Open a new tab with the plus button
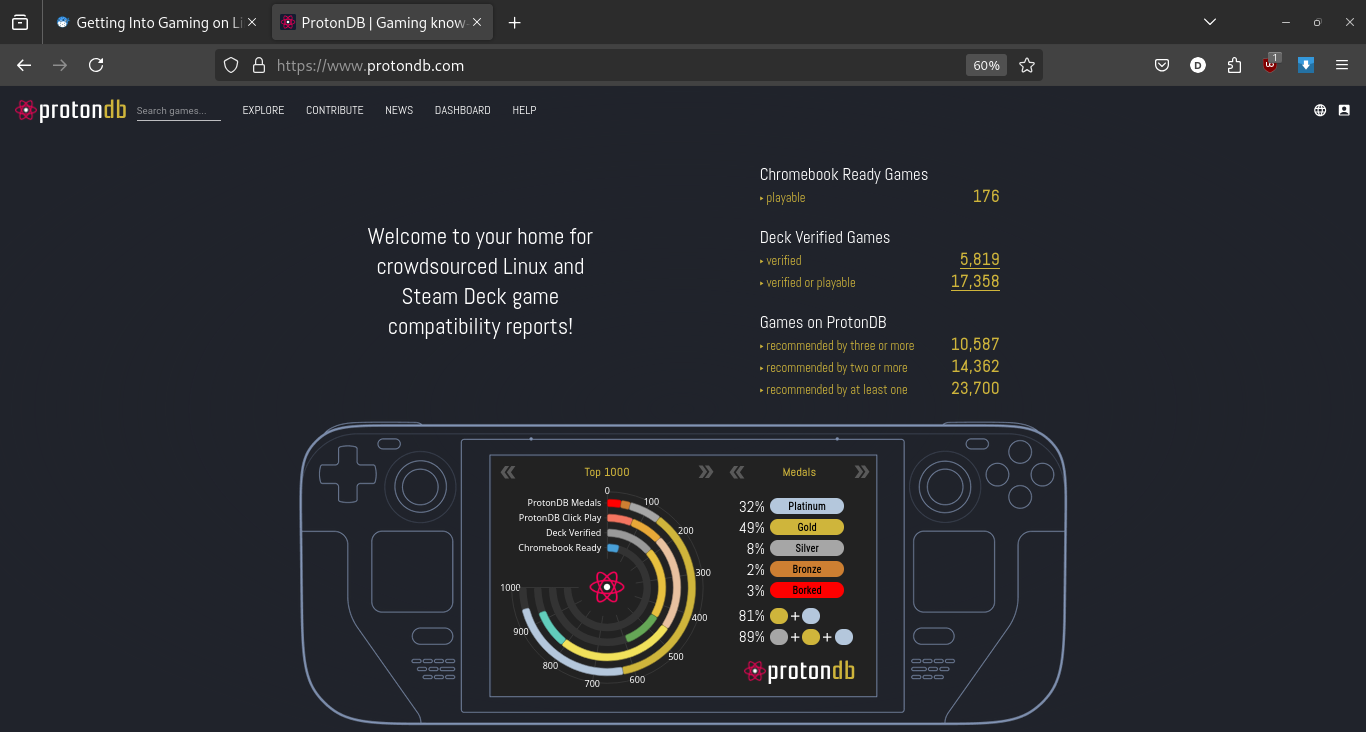This screenshot has width=1366, height=732. point(515,22)
